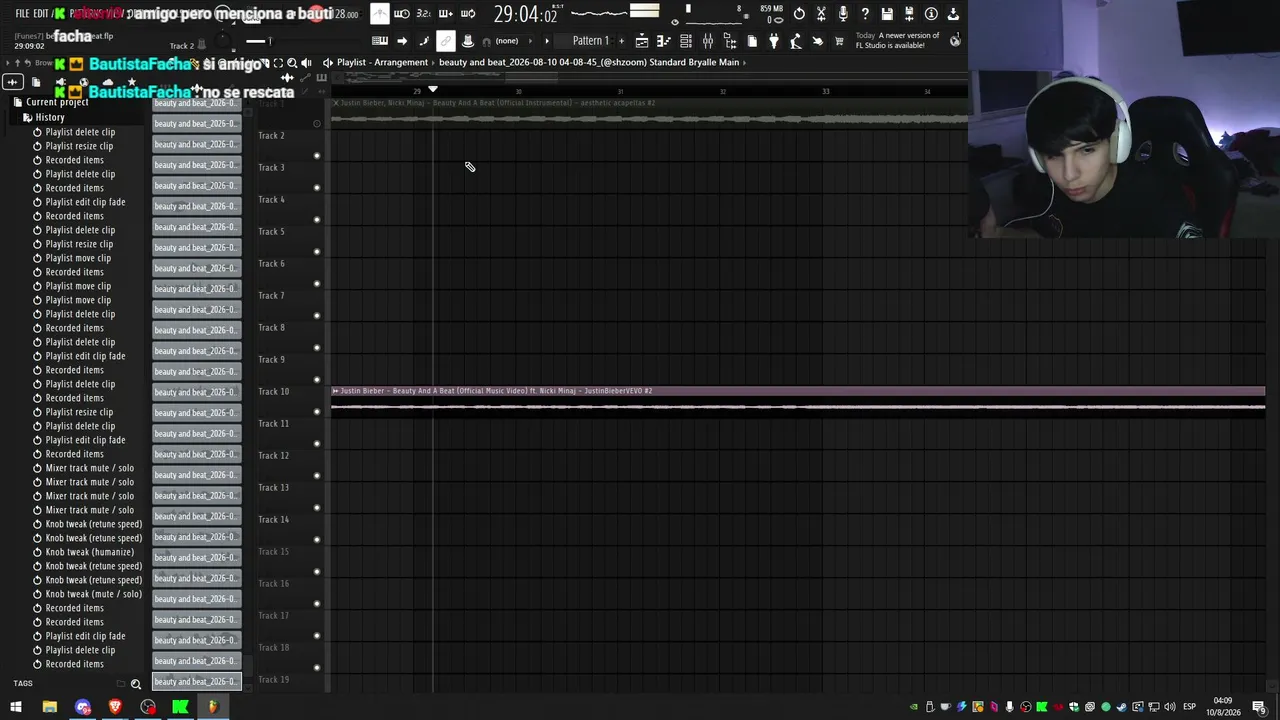Open the plugin picker plug icon
This screenshot has width=1280, height=720.
pos(774,41)
